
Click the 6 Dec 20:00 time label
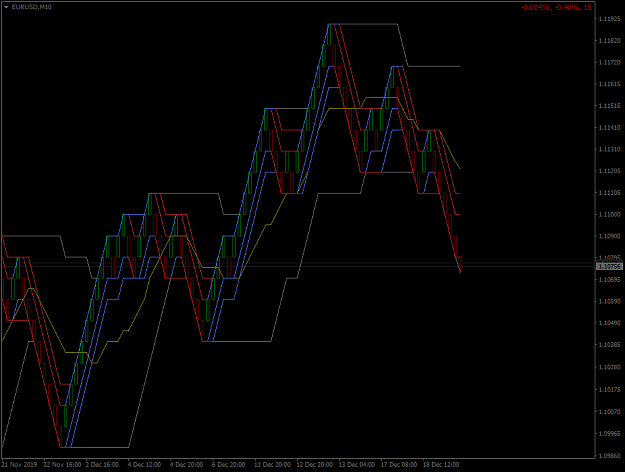point(228,465)
